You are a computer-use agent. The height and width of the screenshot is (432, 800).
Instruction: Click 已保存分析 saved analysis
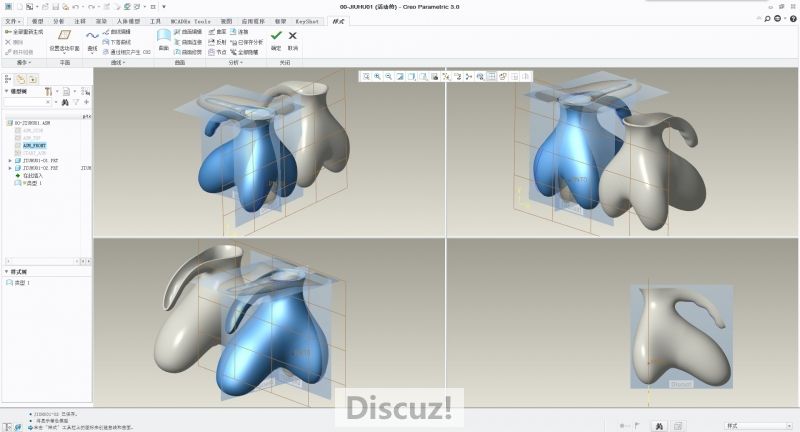point(246,42)
